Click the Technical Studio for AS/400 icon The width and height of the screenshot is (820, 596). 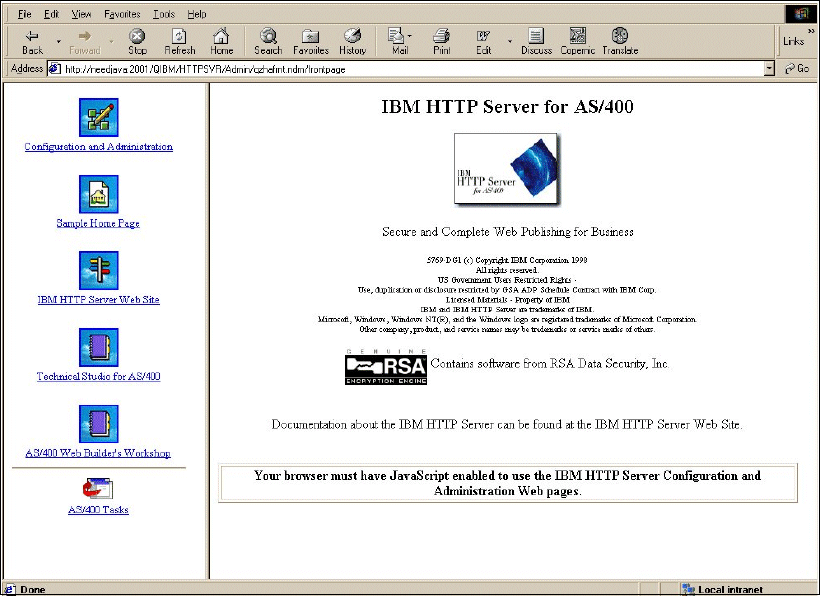[98, 347]
